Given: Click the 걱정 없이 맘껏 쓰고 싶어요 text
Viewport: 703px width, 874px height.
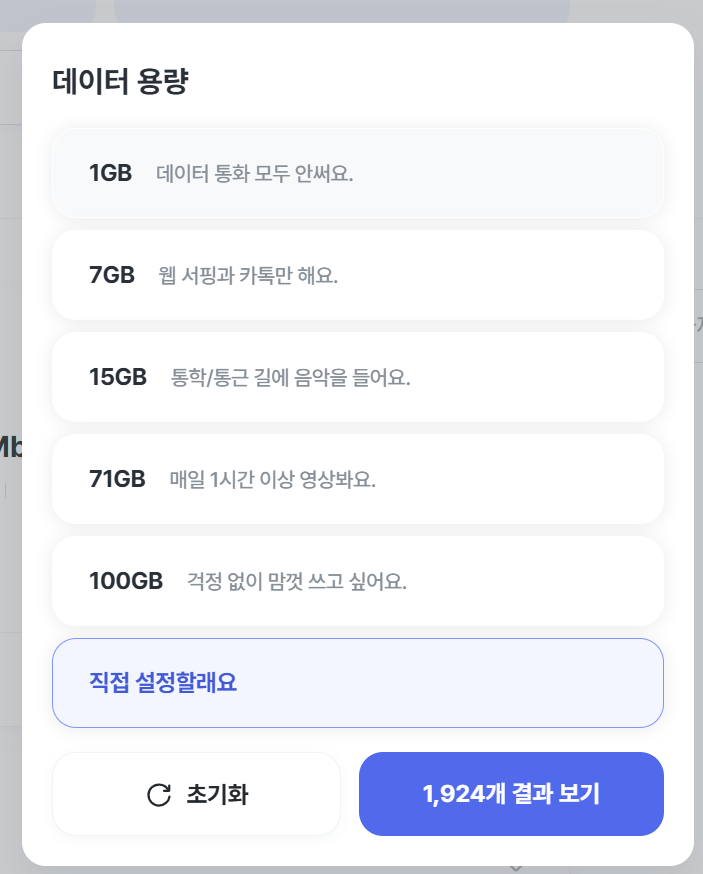Looking at the screenshot, I should [x=296, y=580].
